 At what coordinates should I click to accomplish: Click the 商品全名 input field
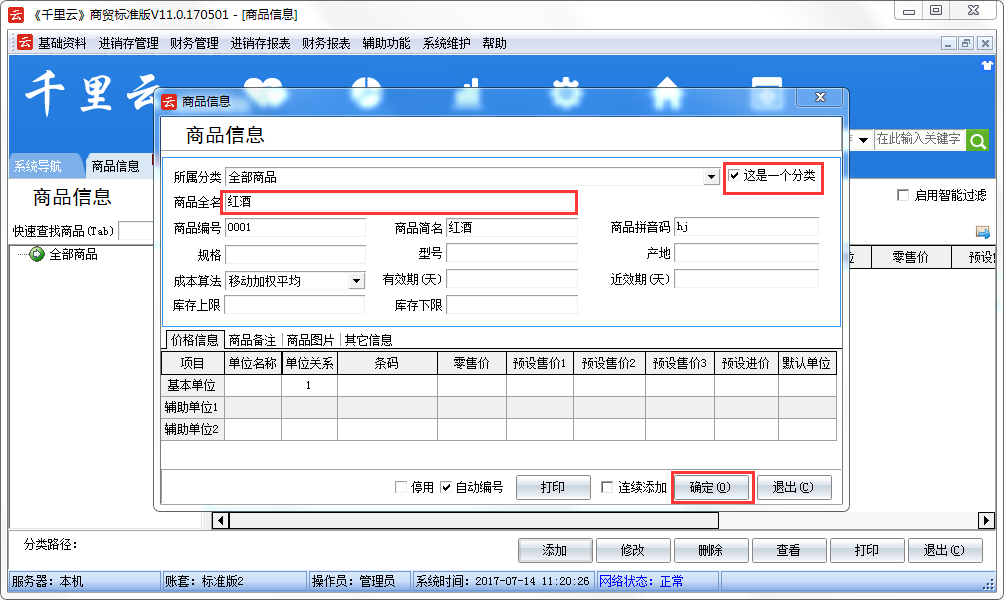(x=400, y=202)
